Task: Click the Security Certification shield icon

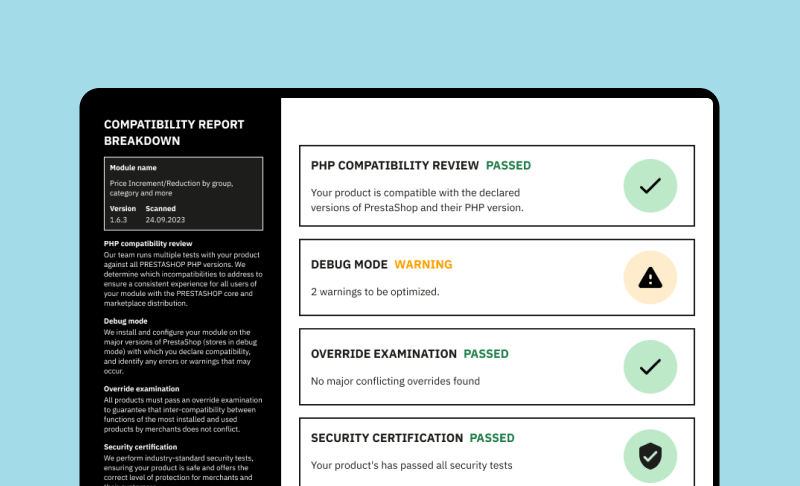Action: click(650, 456)
